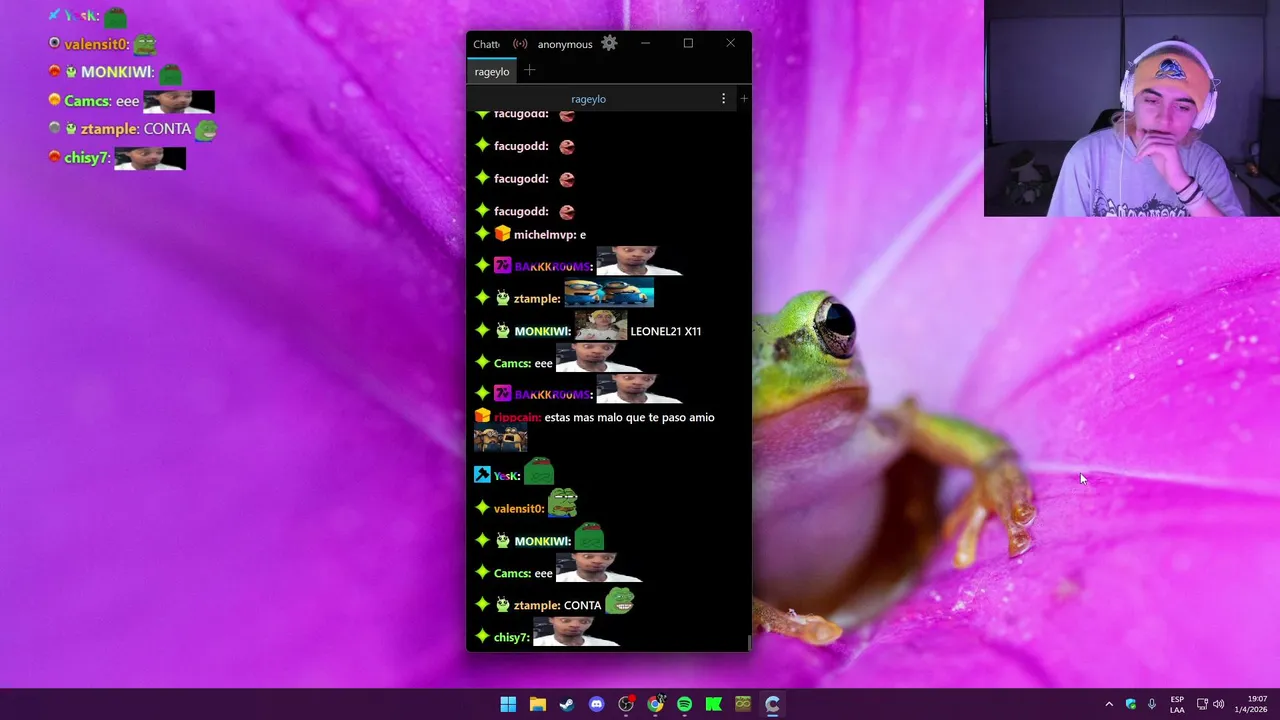Viewport: 1280px width, 720px height.
Task: Add a new split with plus icon
Action: tap(743, 99)
